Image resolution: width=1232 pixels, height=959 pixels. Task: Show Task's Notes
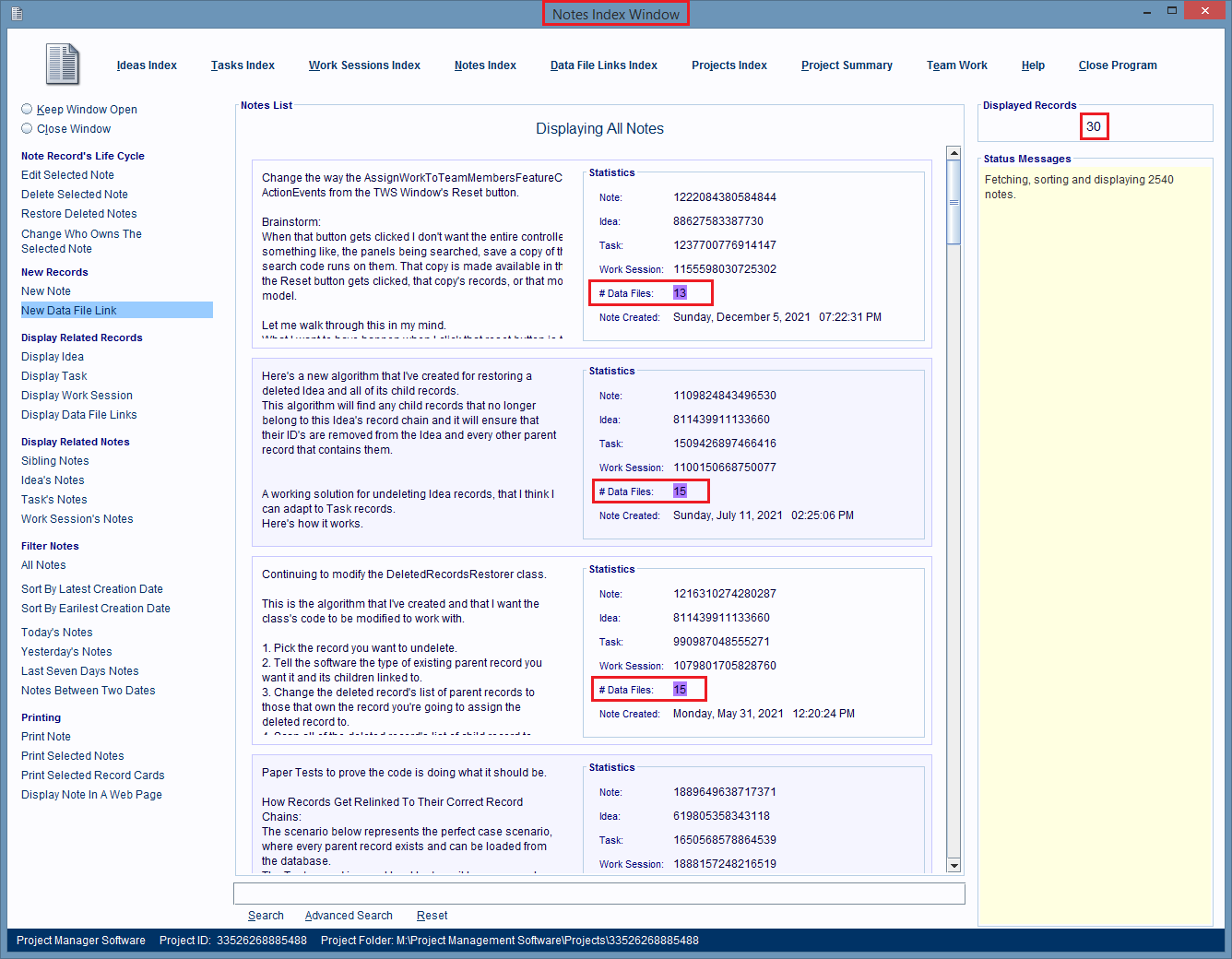click(54, 500)
